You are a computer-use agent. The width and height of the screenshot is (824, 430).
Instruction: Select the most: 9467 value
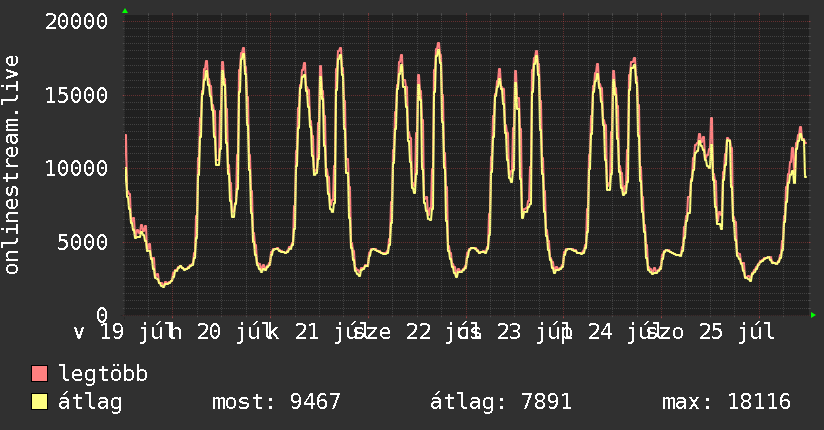[x=276, y=402]
